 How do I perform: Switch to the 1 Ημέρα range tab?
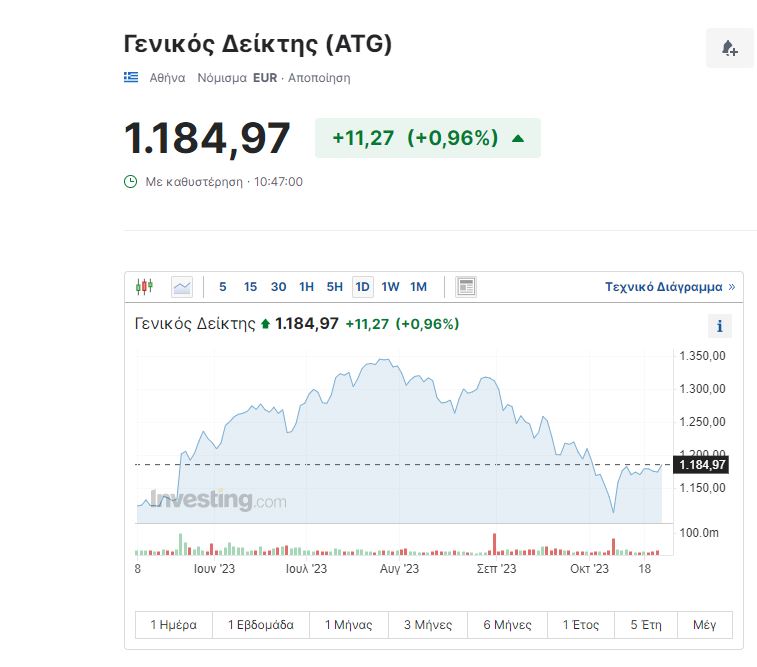(x=174, y=625)
